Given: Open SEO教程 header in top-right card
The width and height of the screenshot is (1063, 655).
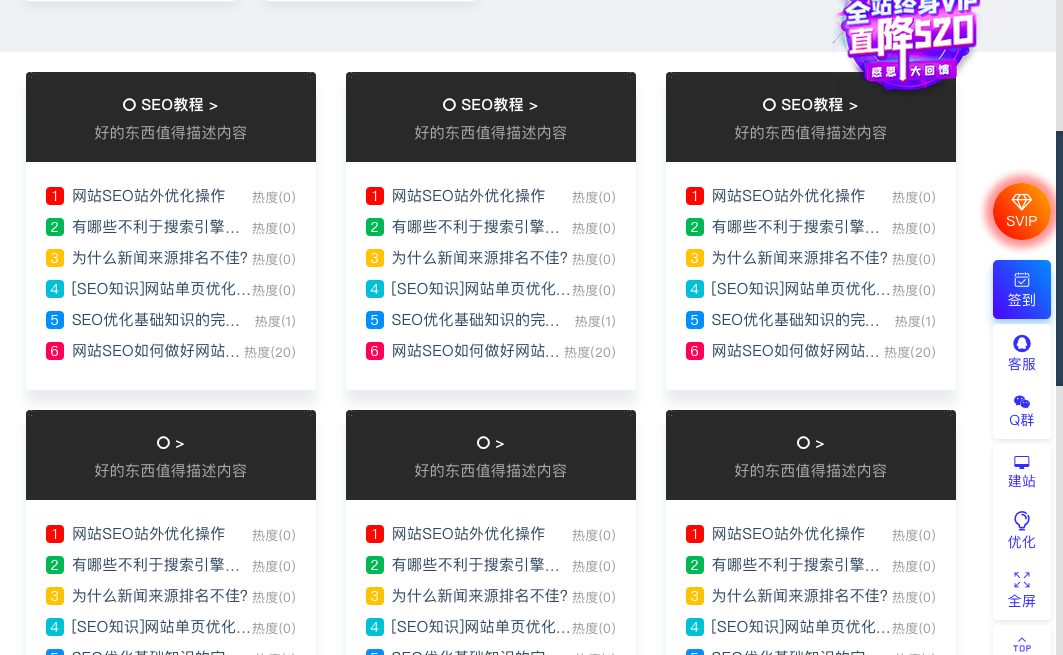Looking at the screenshot, I should tap(810, 105).
